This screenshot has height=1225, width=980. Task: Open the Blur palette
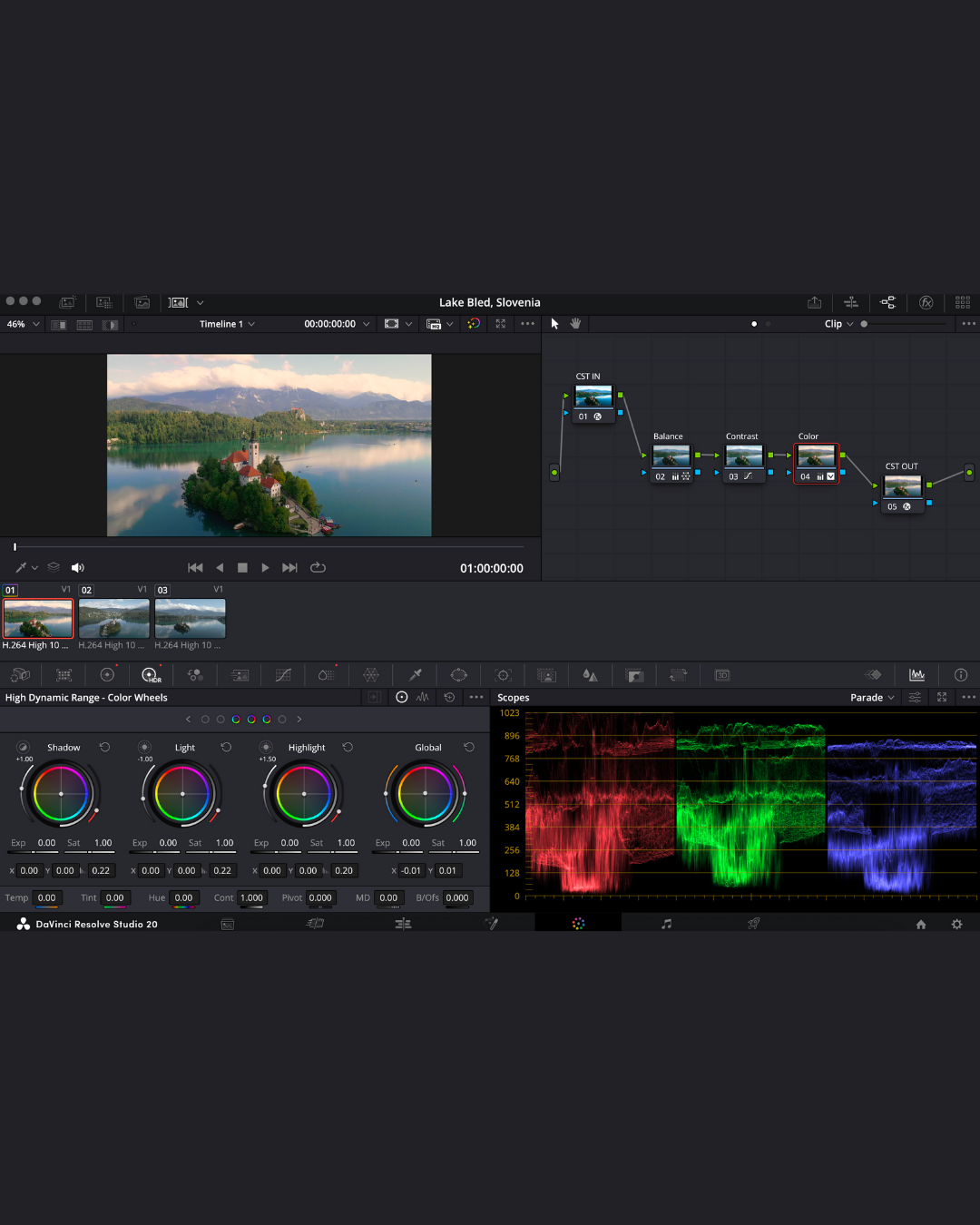coord(590,674)
